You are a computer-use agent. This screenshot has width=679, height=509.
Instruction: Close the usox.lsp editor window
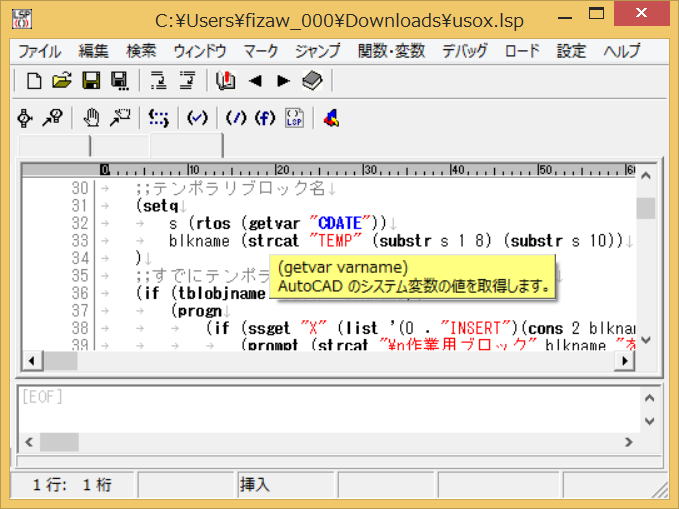[641, 13]
